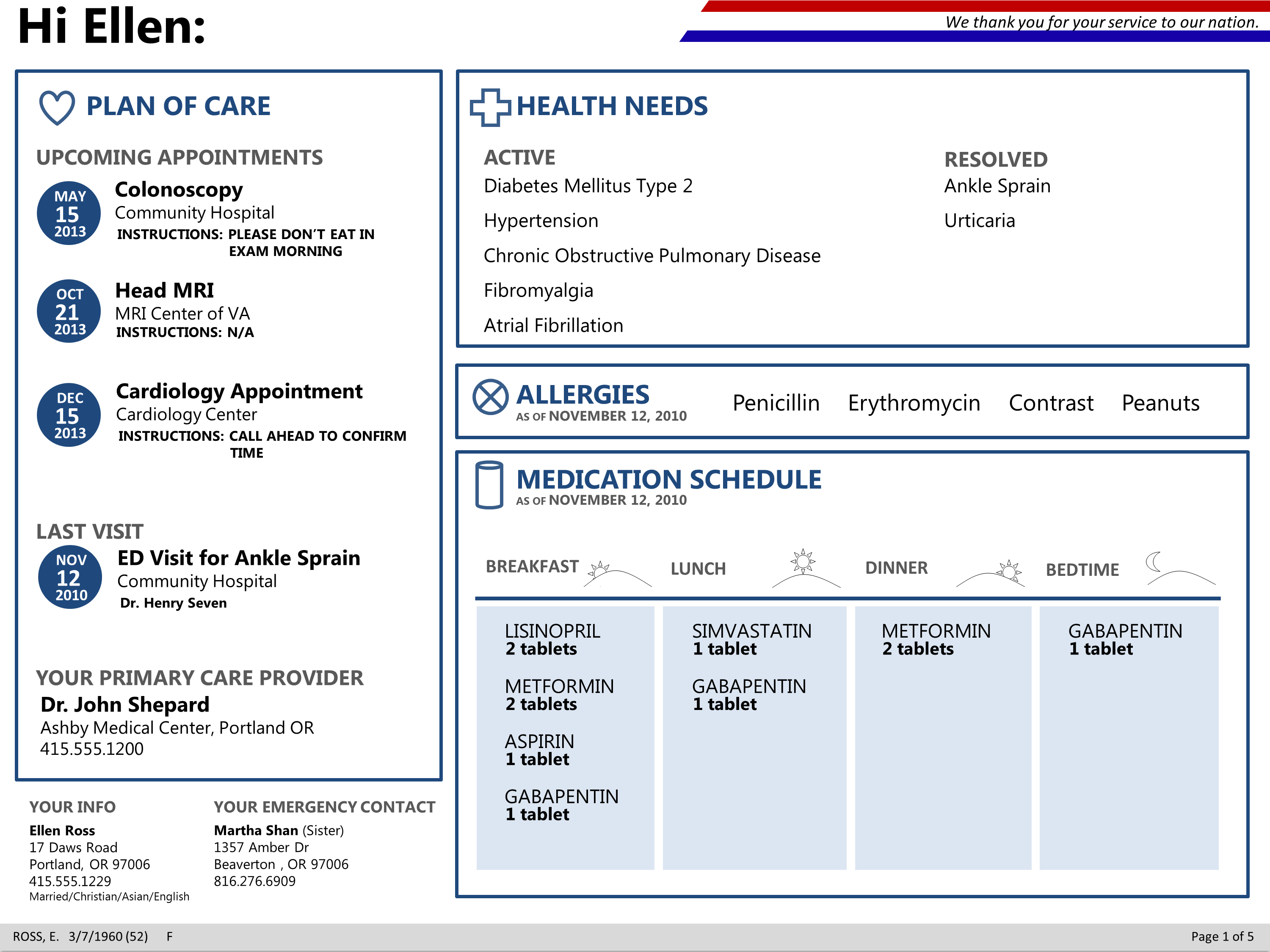Click emergency contact Martha Shan
The height and width of the screenshot is (952, 1270).
click(256, 830)
